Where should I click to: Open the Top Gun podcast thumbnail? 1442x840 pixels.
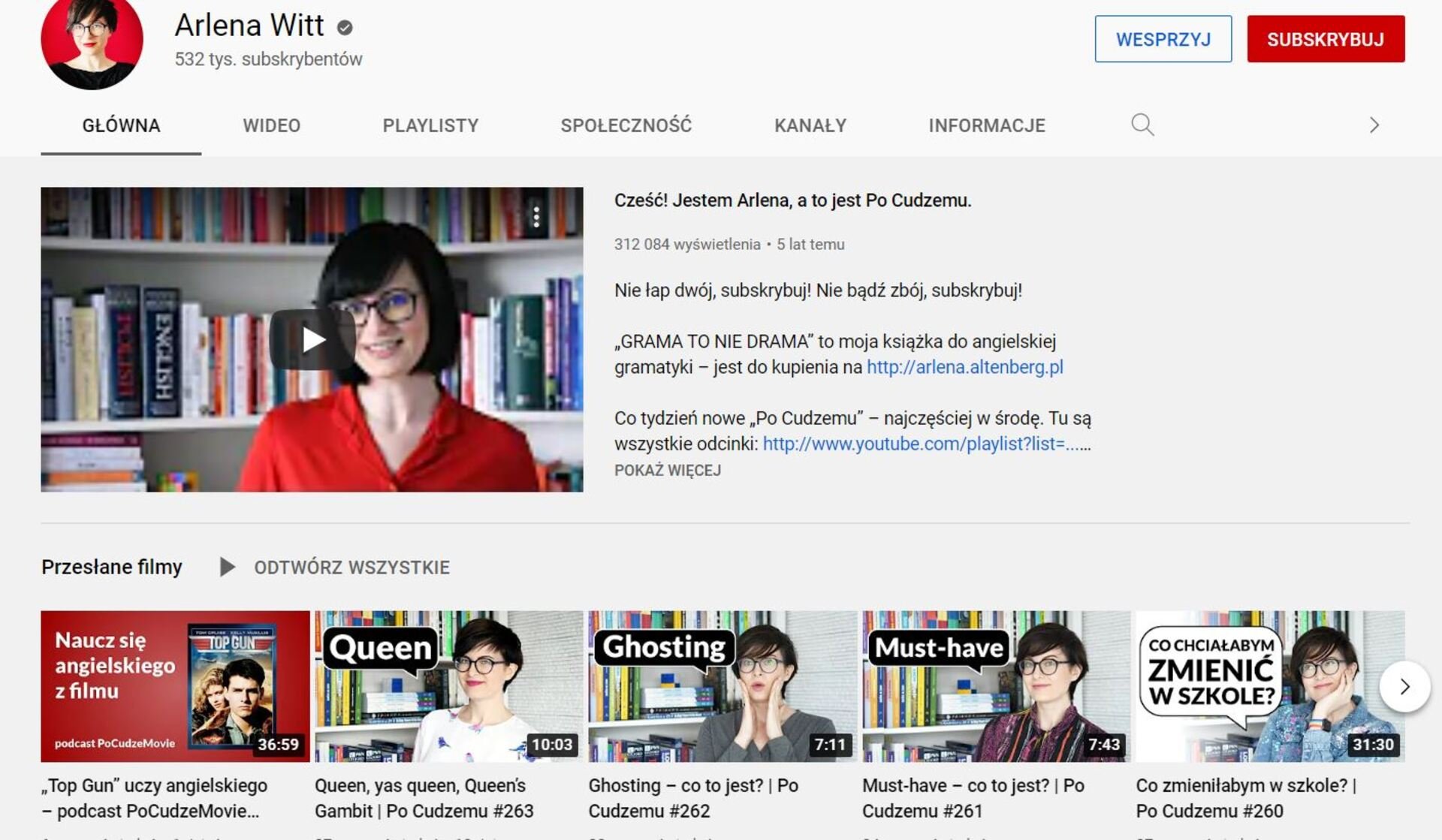[x=175, y=686]
